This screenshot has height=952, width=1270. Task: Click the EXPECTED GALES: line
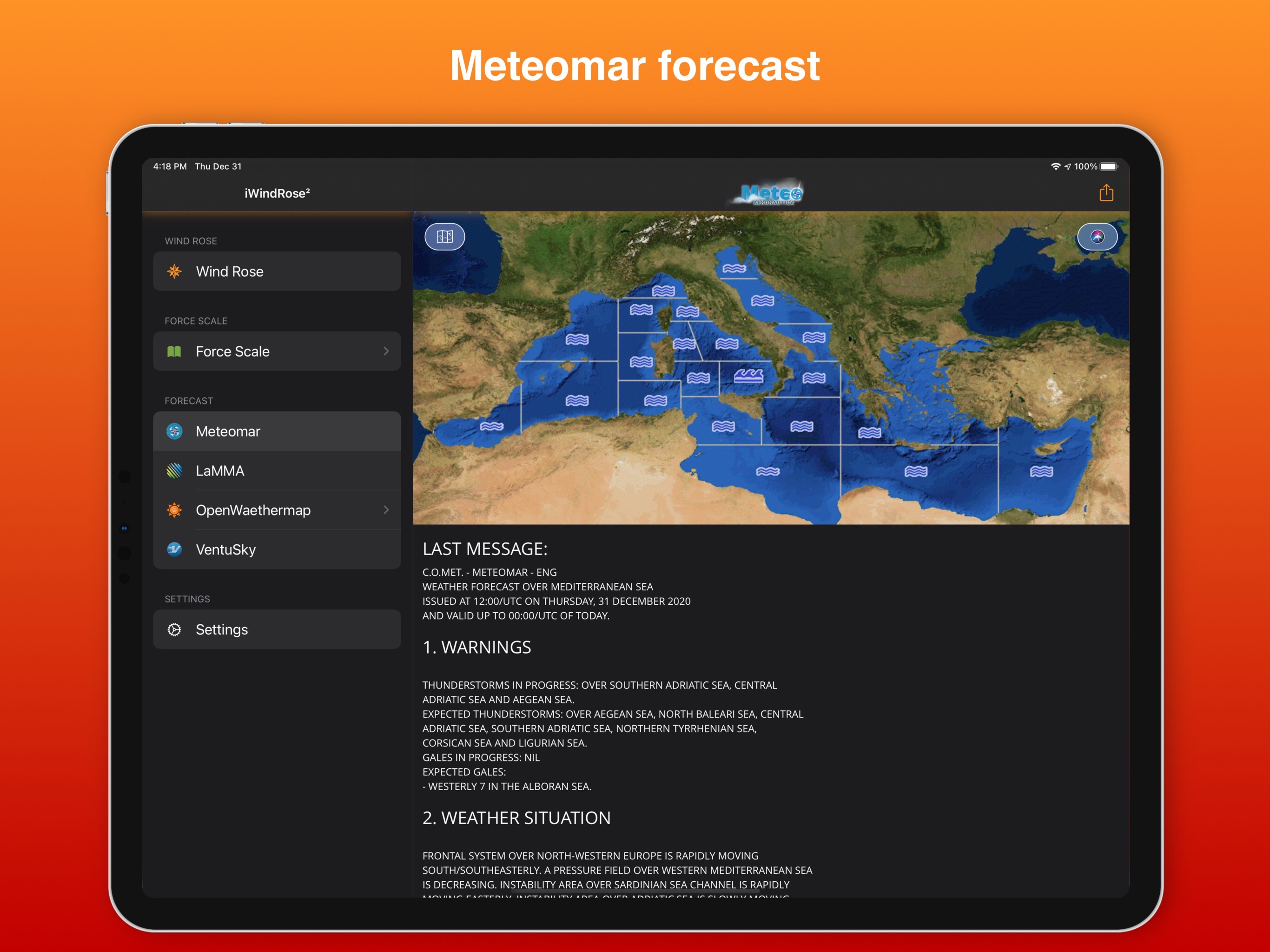[464, 772]
